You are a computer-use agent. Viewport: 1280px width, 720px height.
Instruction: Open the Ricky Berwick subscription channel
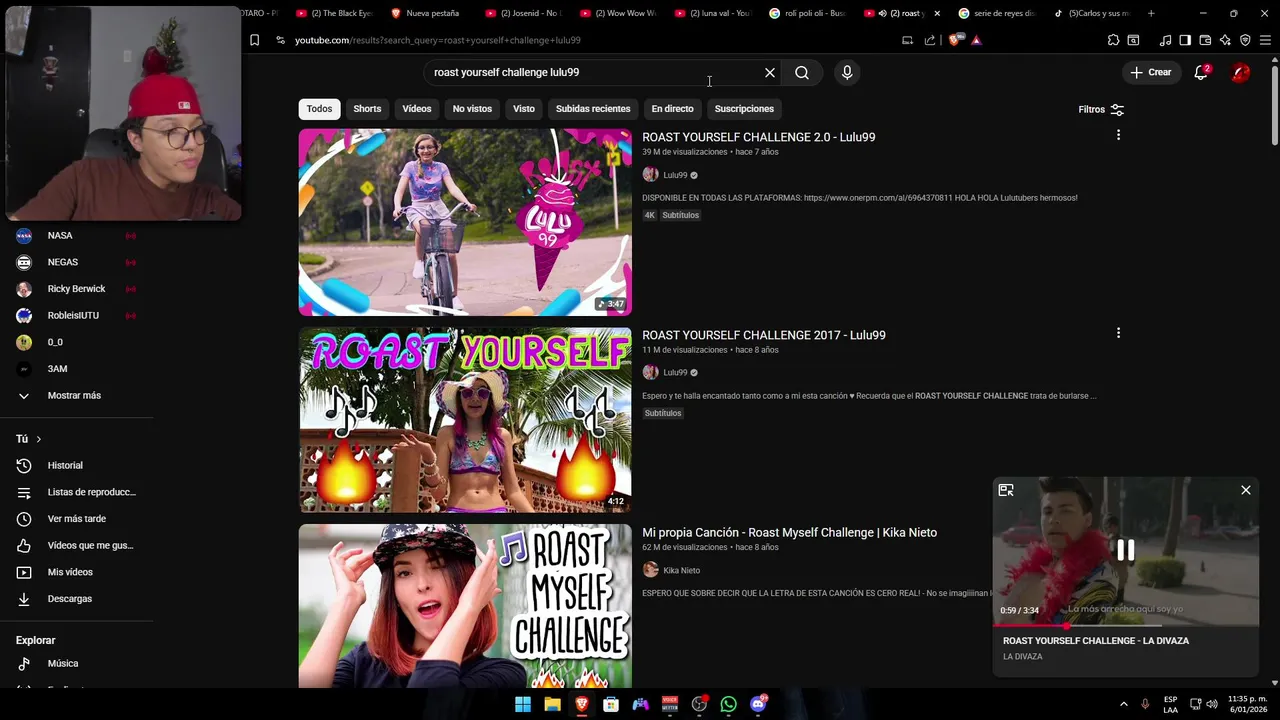click(76, 289)
